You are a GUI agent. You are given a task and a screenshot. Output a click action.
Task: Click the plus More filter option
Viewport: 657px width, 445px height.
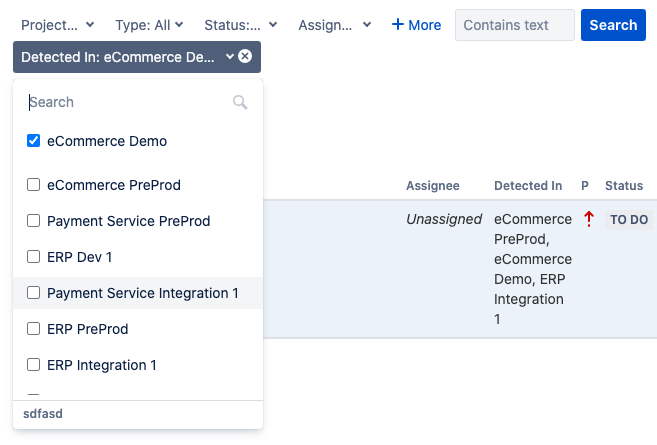(416, 25)
